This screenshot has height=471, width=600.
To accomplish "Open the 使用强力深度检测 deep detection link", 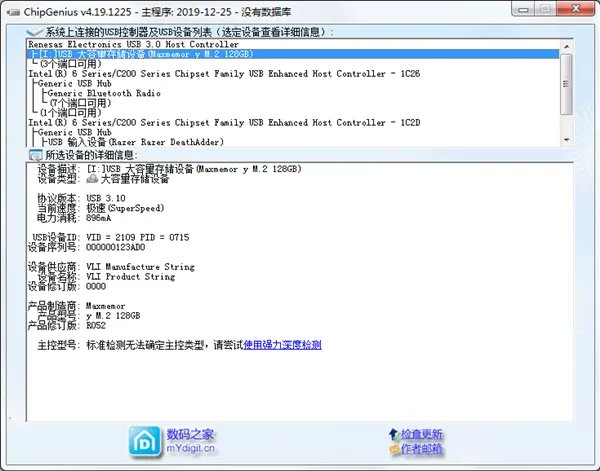I will coord(282,345).
